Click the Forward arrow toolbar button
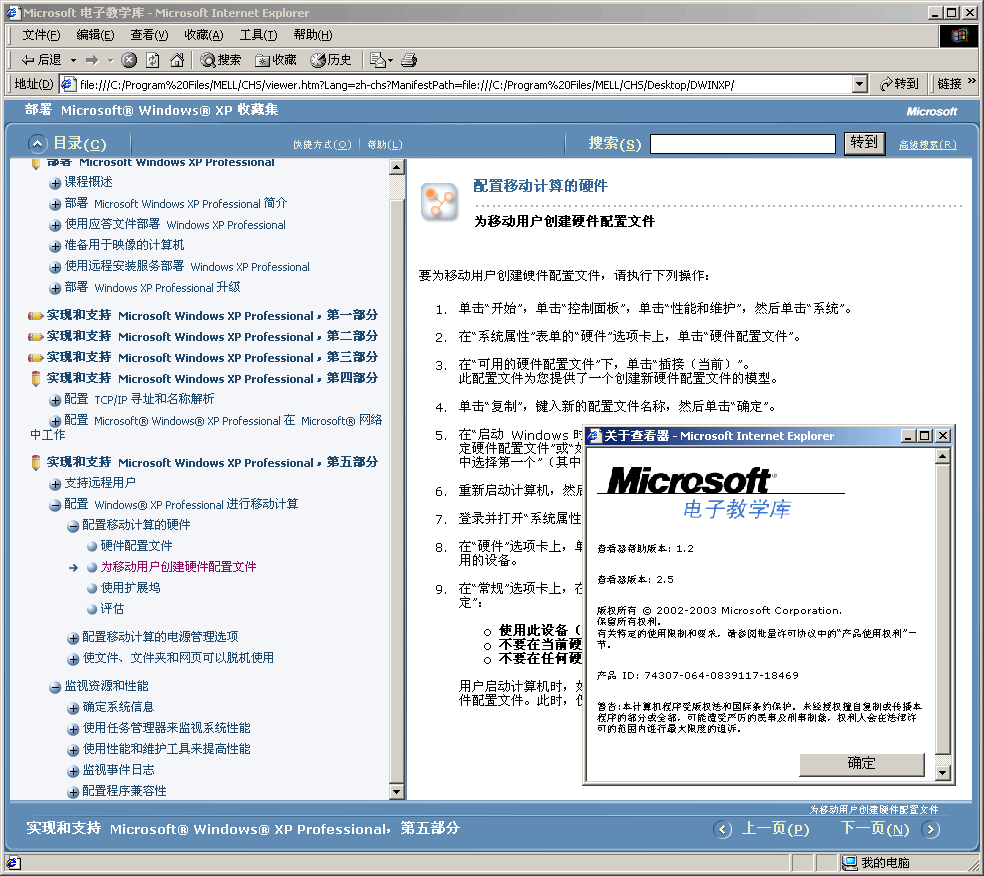 pos(92,60)
